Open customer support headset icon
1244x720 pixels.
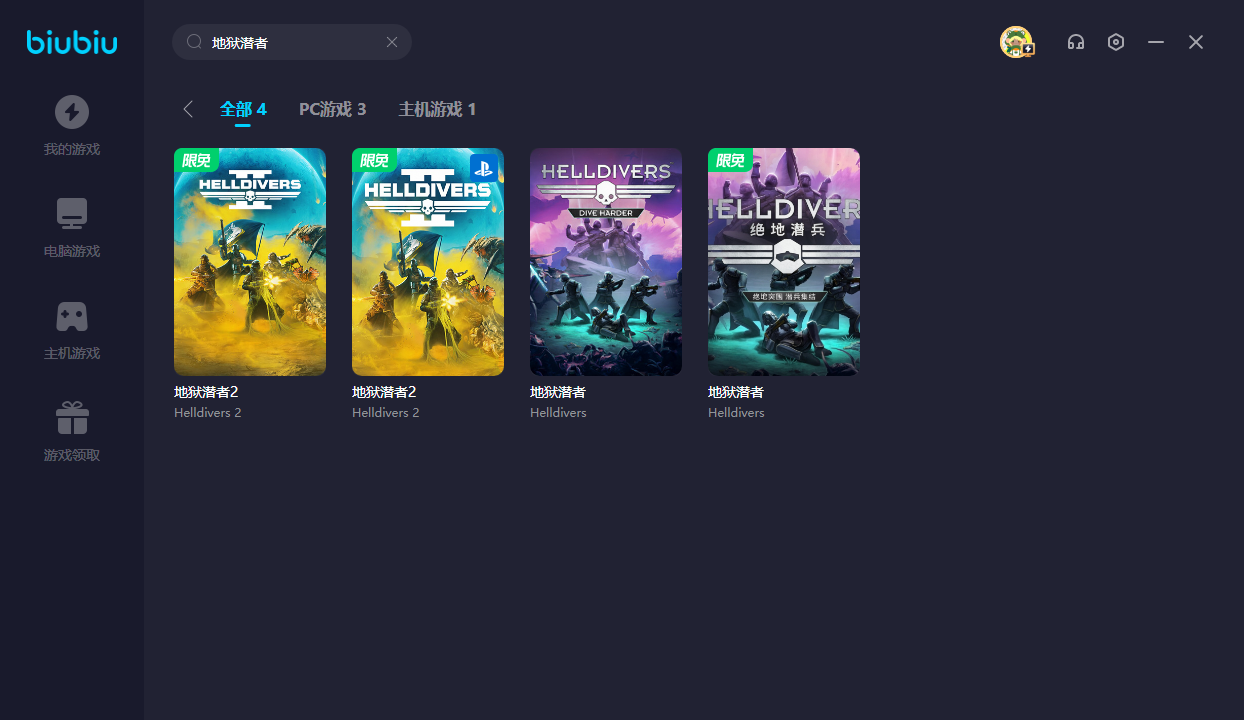(x=1076, y=42)
